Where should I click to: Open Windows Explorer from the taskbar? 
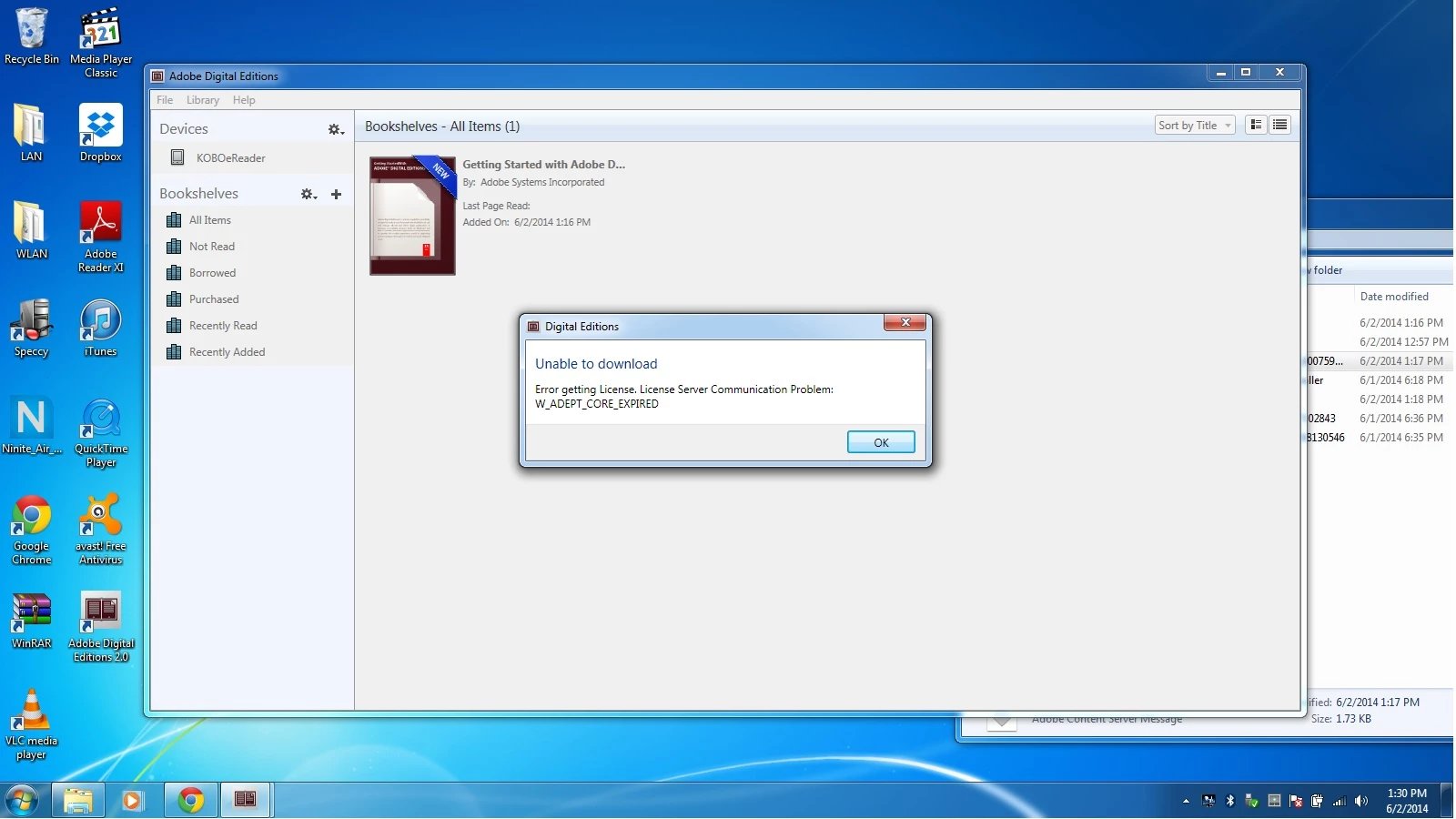coord(78,801)
